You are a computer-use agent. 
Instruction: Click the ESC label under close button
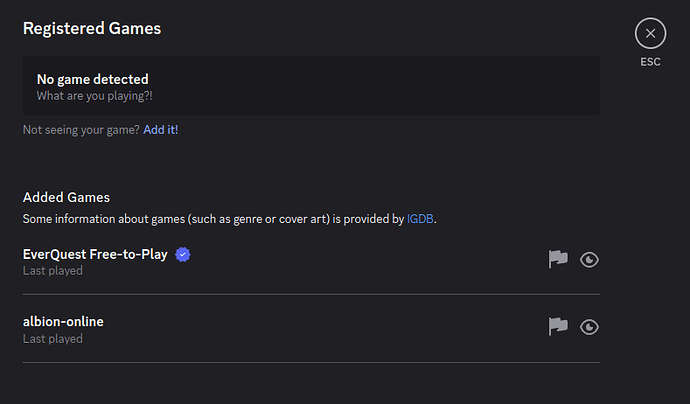click(650, 62)
